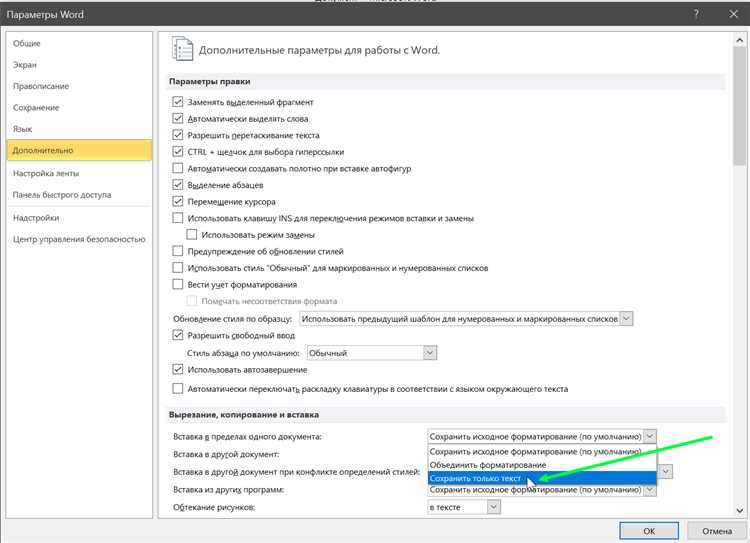This screenshot has width=750, height=543.
Task: Toggle Автоматически выделять слова checkbox
Action: click(177, 118)
